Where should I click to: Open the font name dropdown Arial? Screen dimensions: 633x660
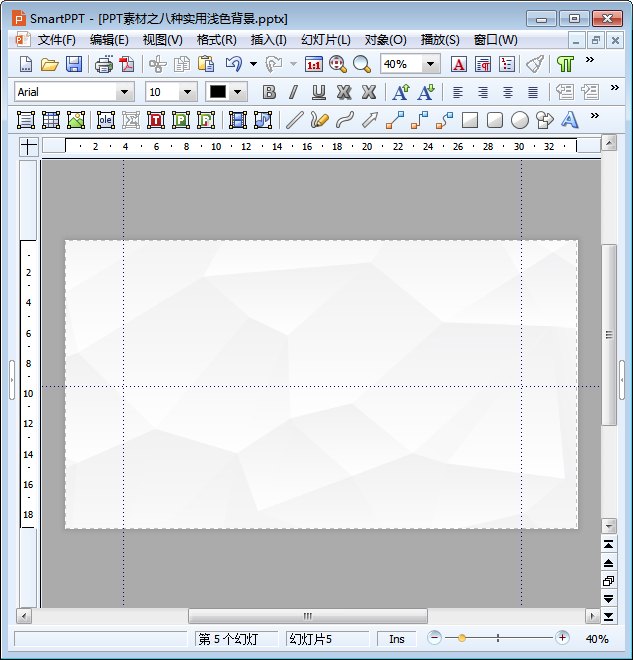click(125, 92)
